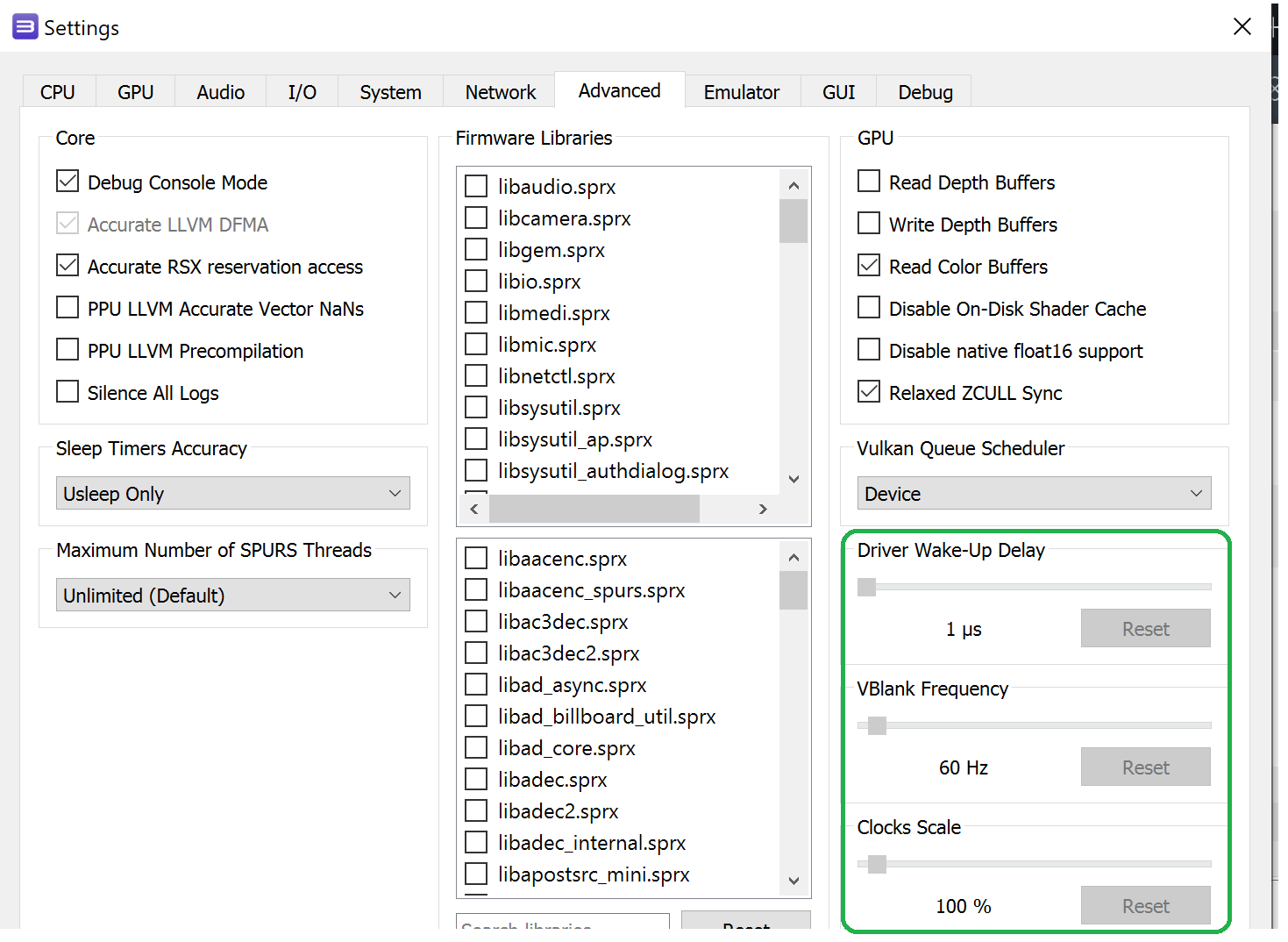This screenshot has height=942, width=1288.
Task: Expand the Maximum Number of SPURS Threads dropdown
Action: click(x=232, y=596)
